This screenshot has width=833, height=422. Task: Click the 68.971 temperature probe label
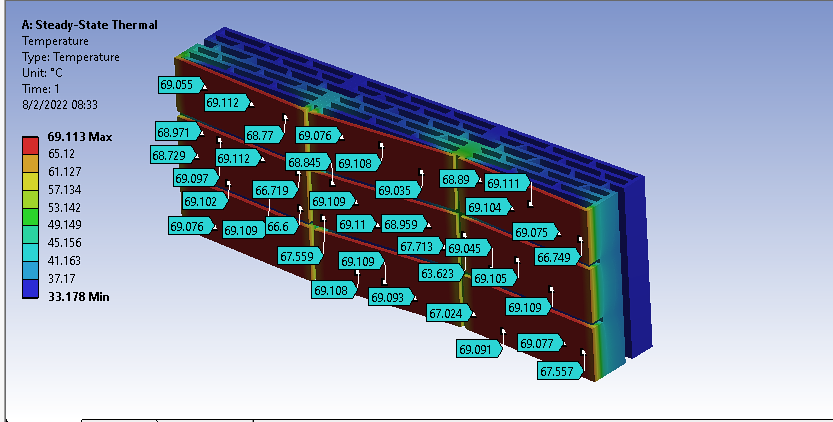[x=175, y=132]
